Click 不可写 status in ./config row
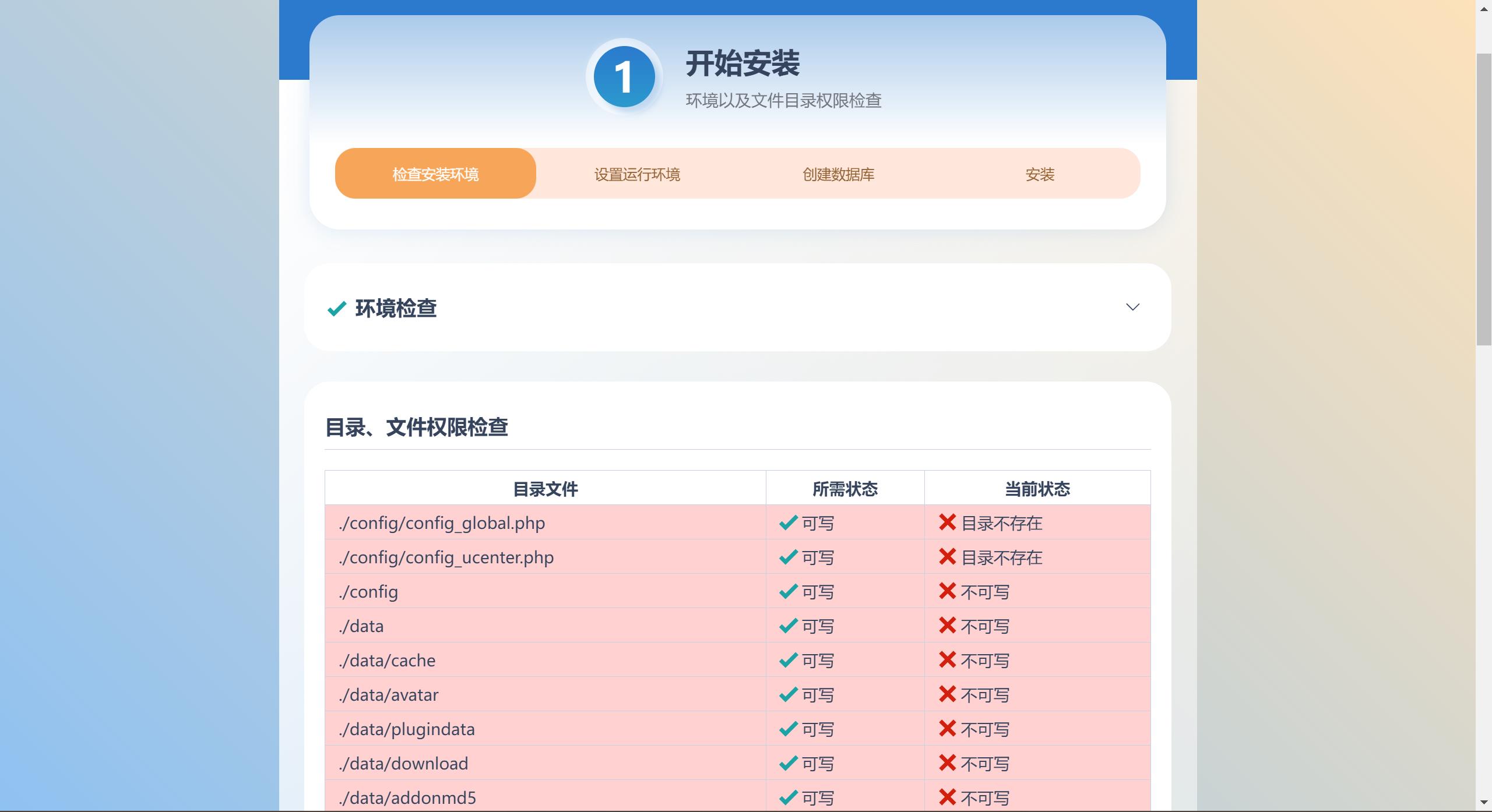The image size is (1492, 812). pyautogui.click(x=985, y=592)
